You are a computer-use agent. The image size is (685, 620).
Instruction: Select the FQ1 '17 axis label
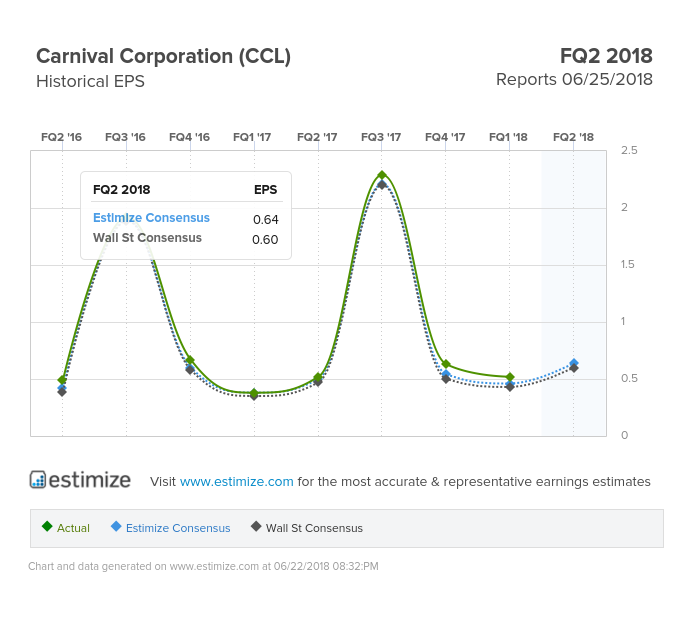pos(252,137)
